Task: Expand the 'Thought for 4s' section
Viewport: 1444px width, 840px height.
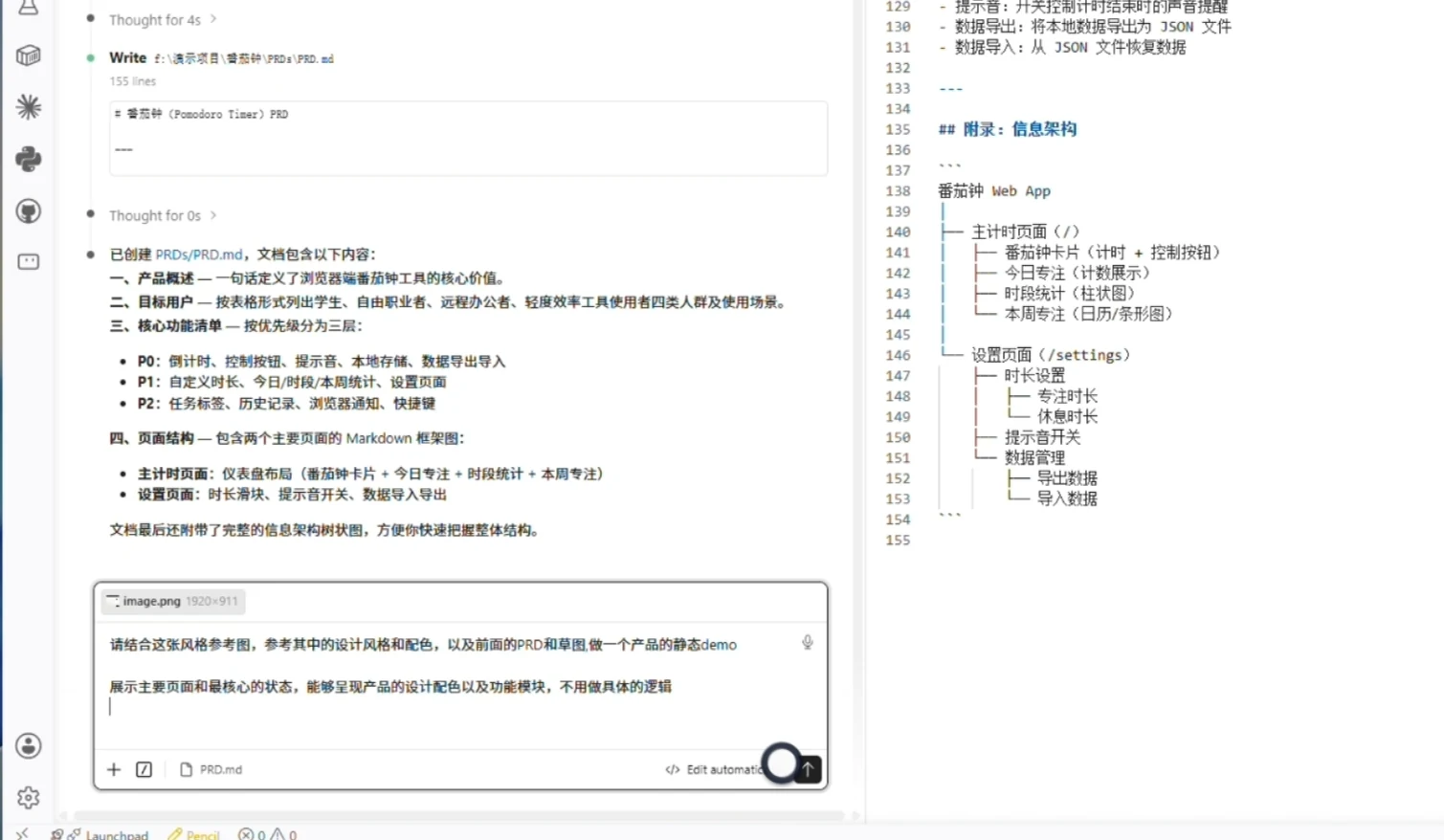Action: point(163,19)
